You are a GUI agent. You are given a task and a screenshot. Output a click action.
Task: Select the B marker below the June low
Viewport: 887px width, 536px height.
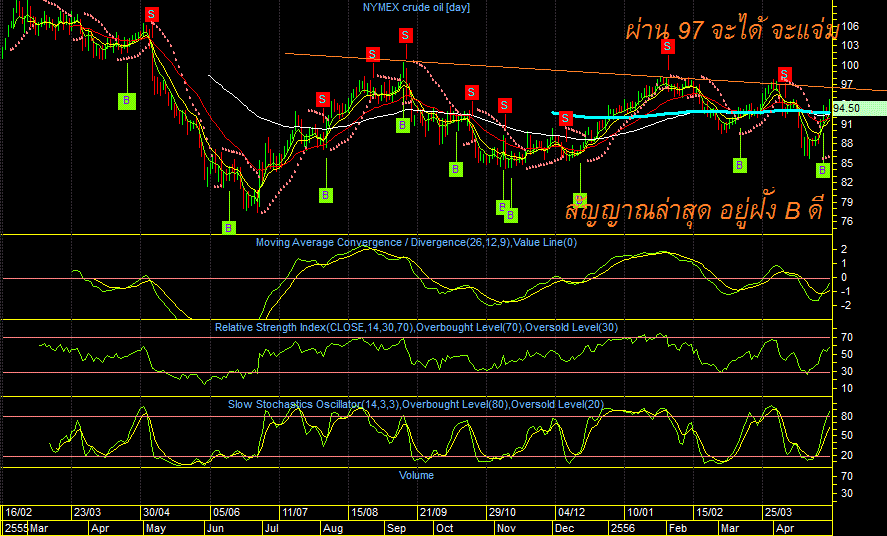click(229, 228)
